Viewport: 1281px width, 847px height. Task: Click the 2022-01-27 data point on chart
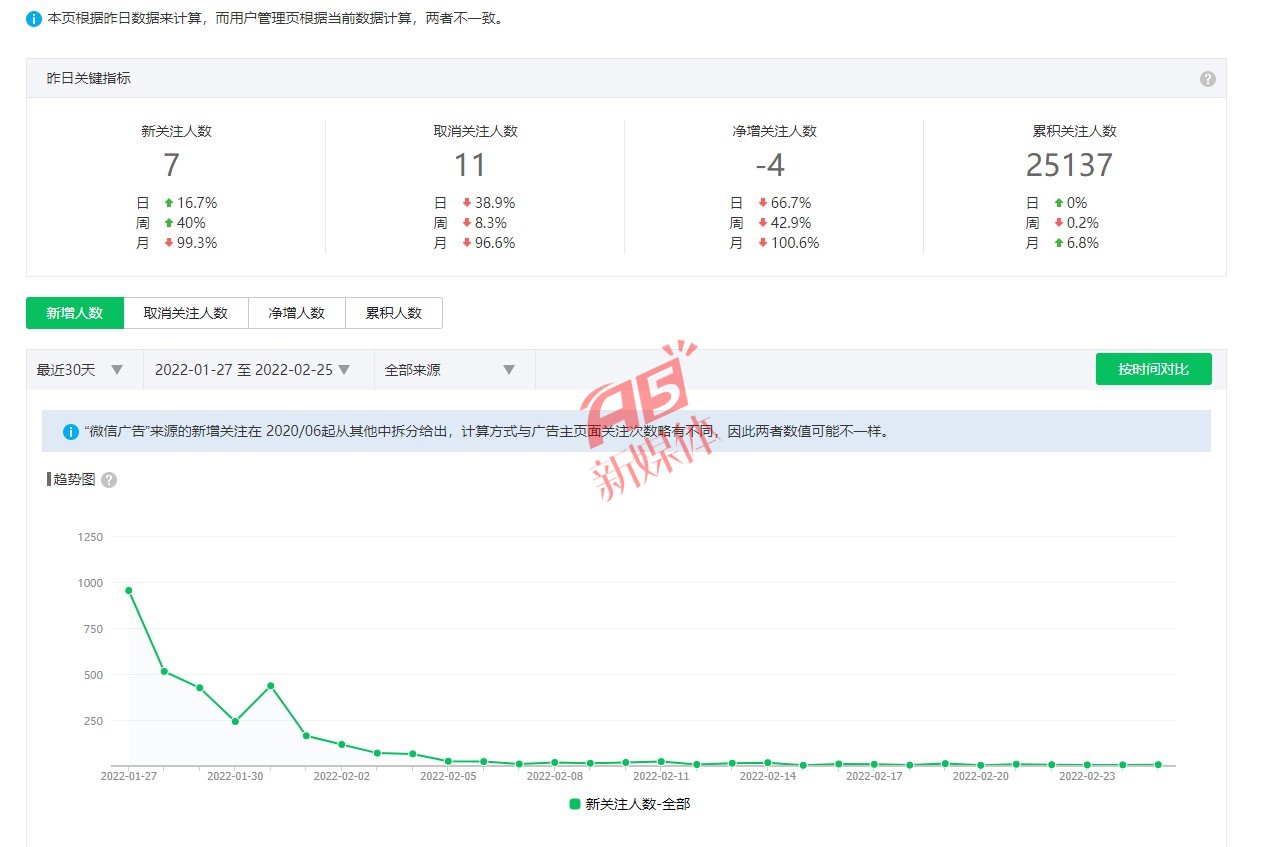129,590
